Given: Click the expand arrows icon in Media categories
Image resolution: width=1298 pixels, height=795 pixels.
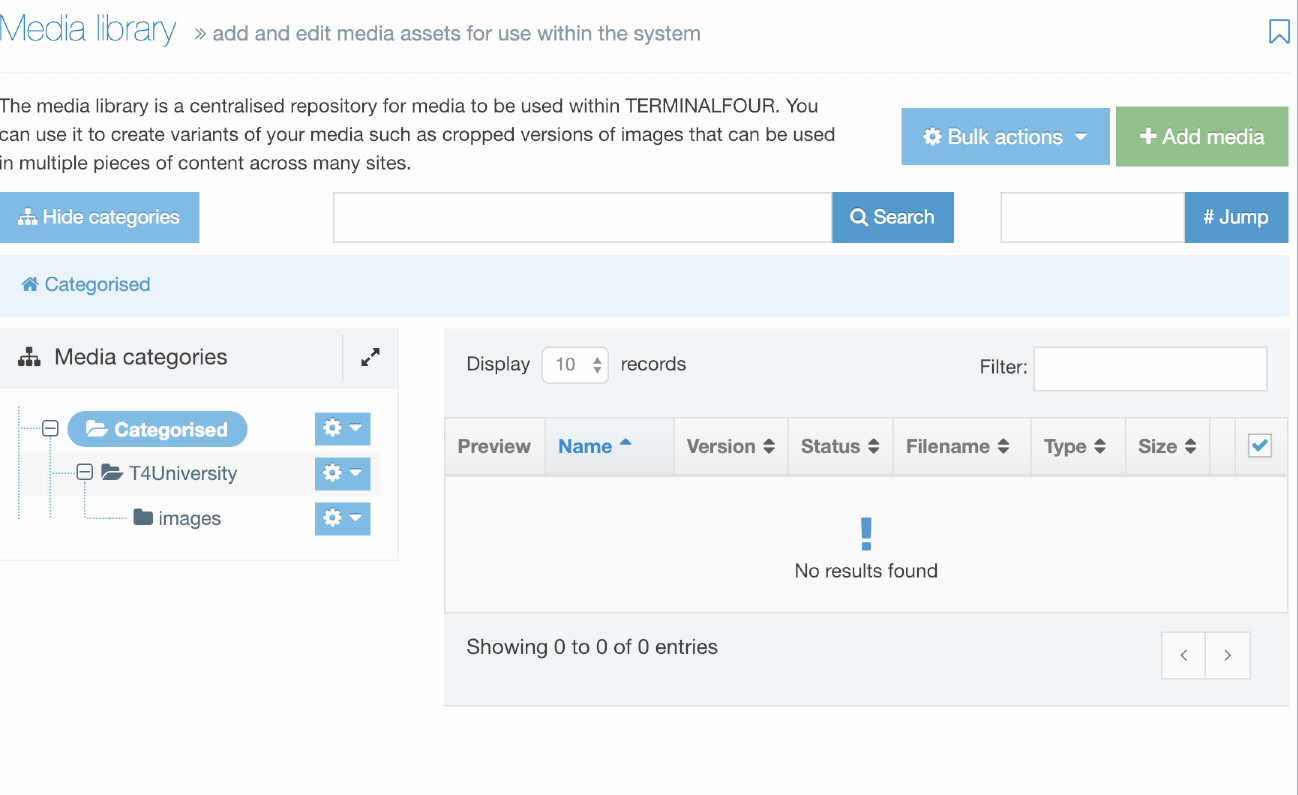Looking at the screenshot, I should click(x=370, y=357).
